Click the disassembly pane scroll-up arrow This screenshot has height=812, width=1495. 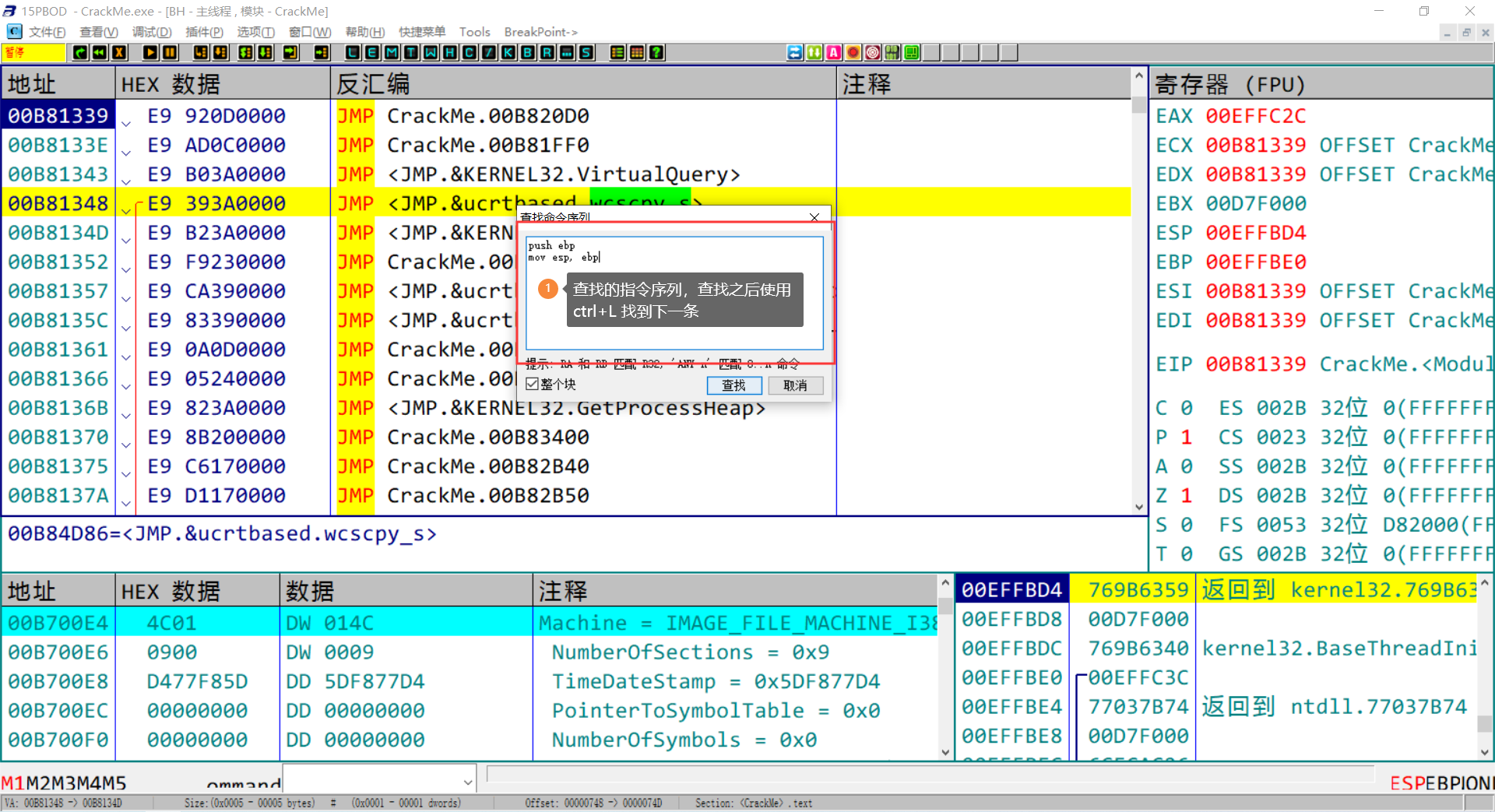pos(1139,76)
